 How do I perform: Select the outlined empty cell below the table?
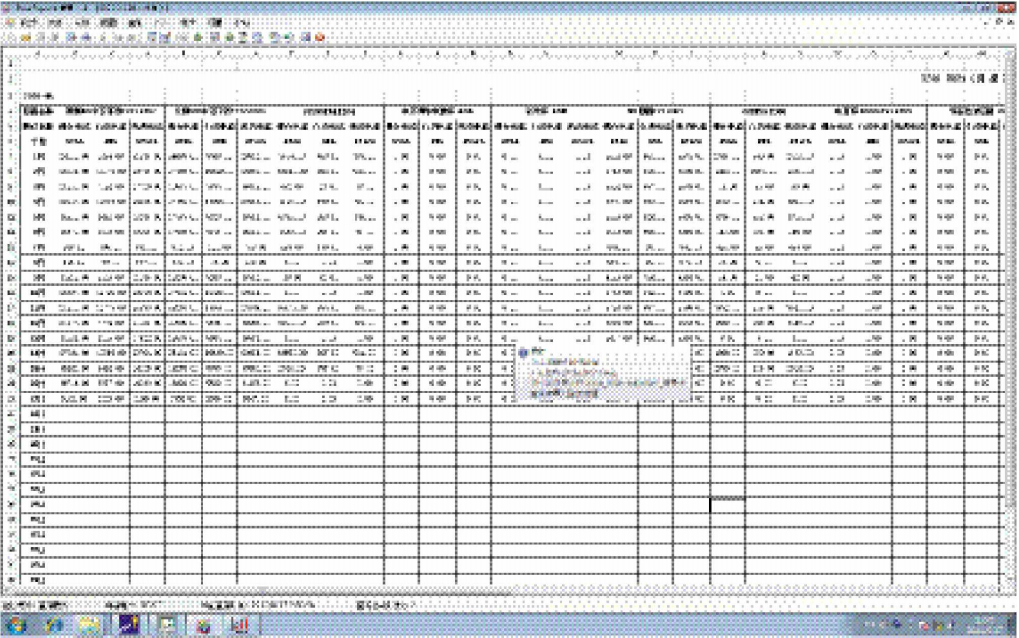point(726,505)
